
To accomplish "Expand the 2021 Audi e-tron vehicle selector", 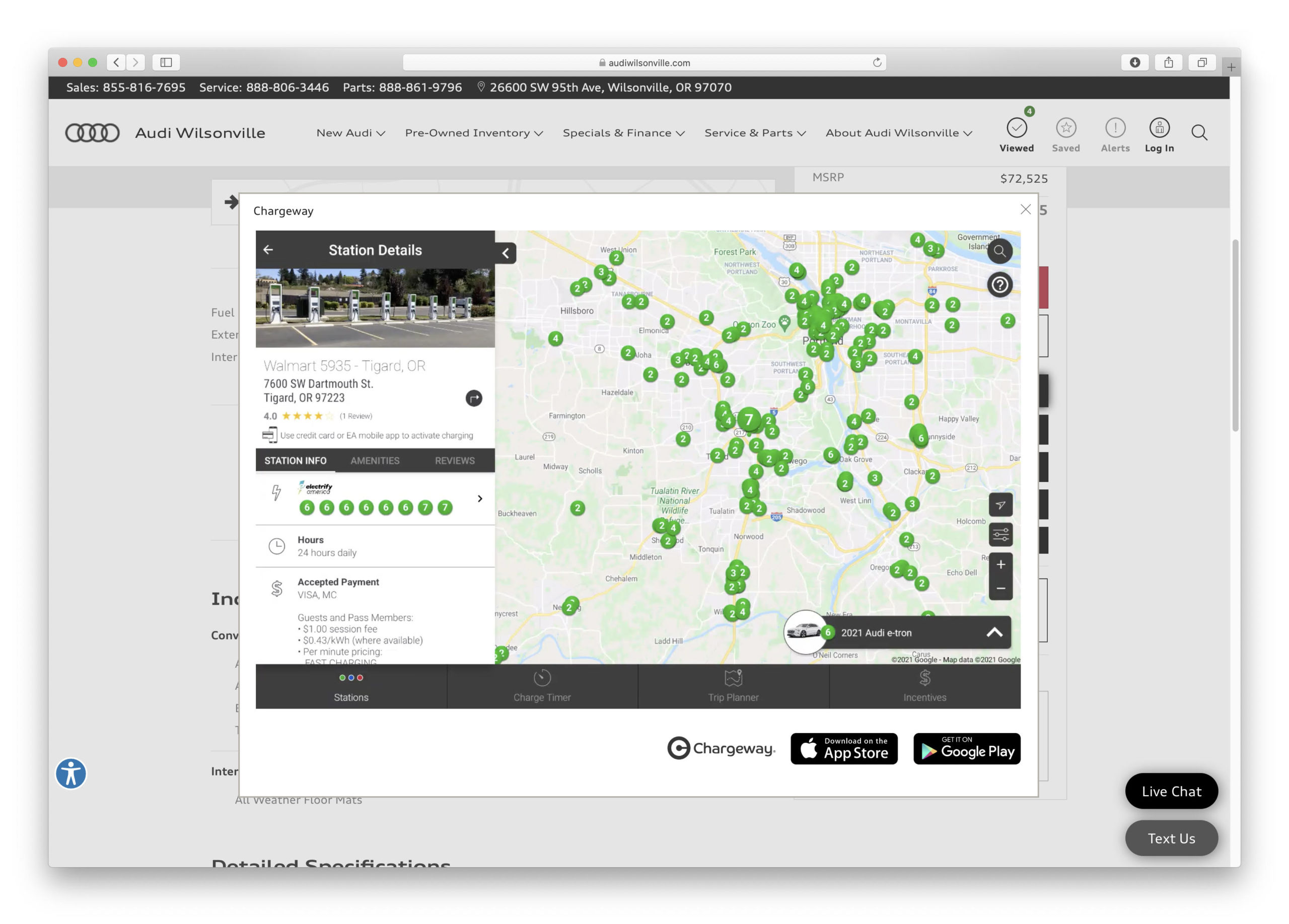I will click(x=993, y=632).
